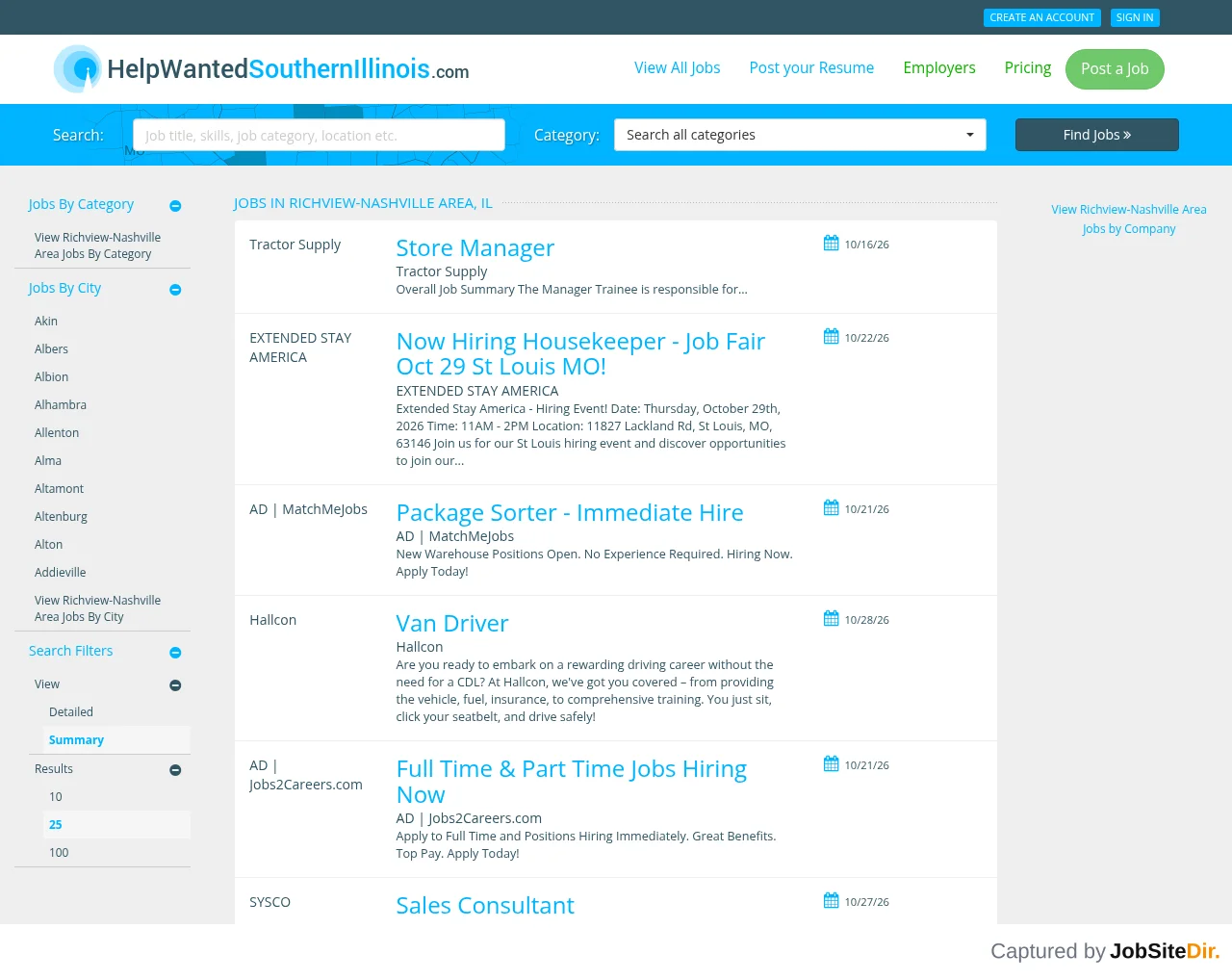Show 100 results per page
1232x980 pixels.
(x=59, y=853)
